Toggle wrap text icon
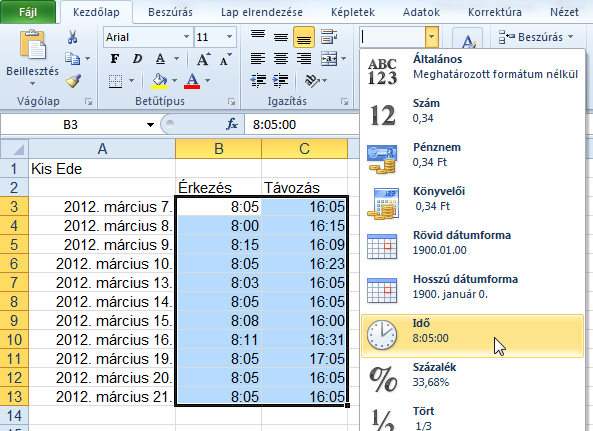Viewport: 593px width, 431px height. click(329, 37)
